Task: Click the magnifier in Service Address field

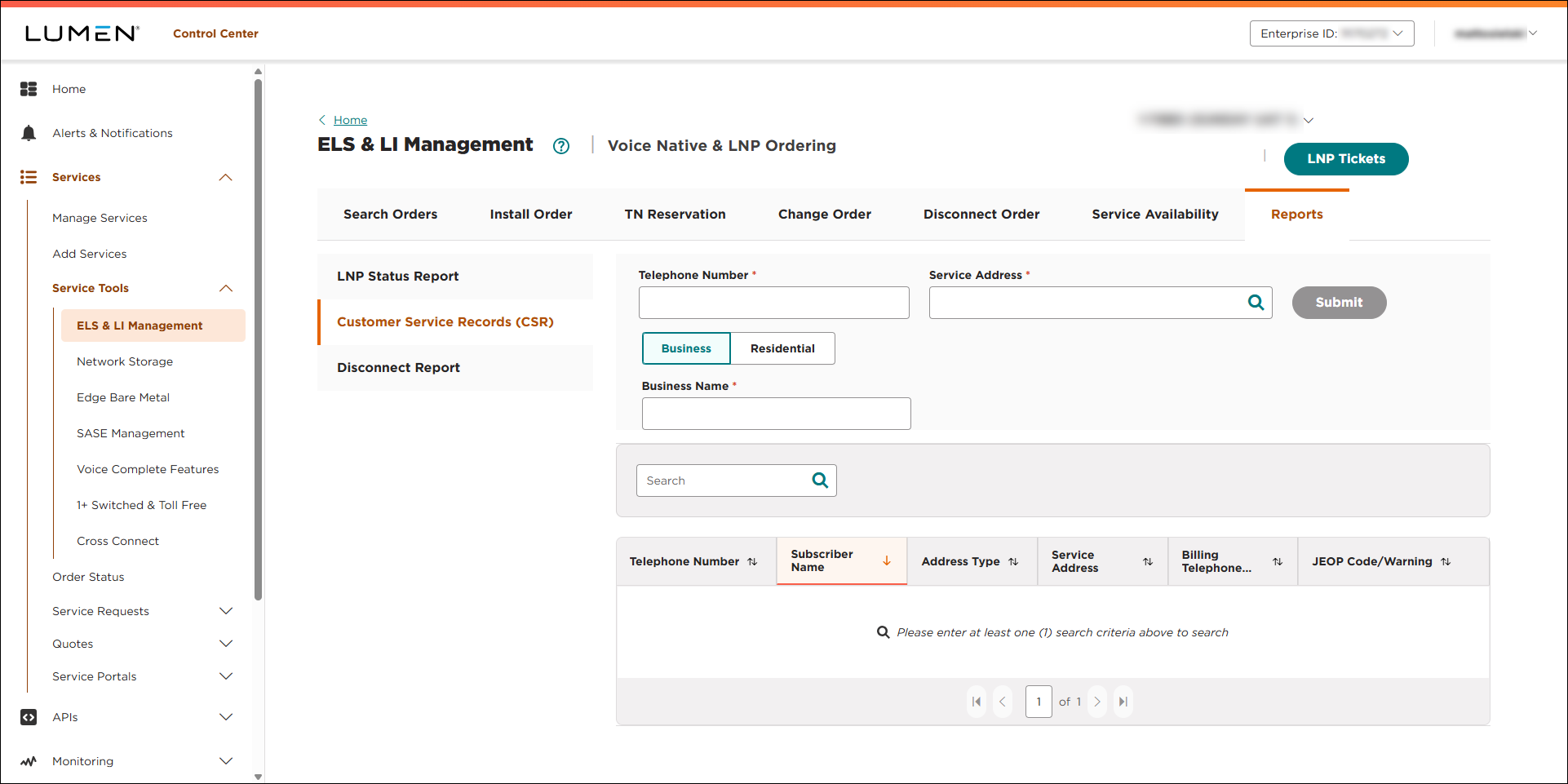Action: click(1256, 302)
